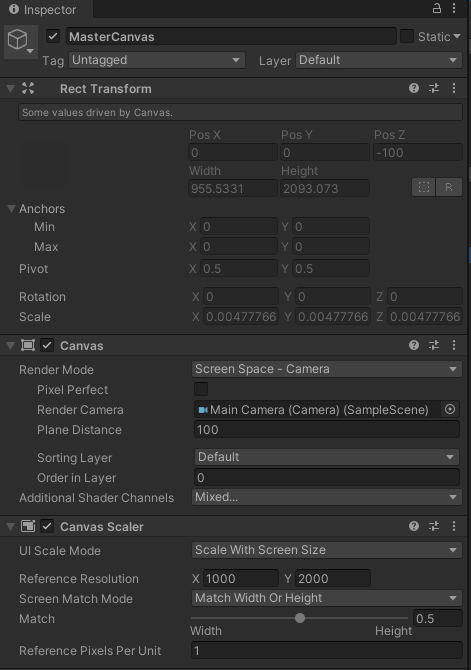Open the Canvas Scaler help icon
This screenshot has height=670, width=471.
[x=413, y=526]
